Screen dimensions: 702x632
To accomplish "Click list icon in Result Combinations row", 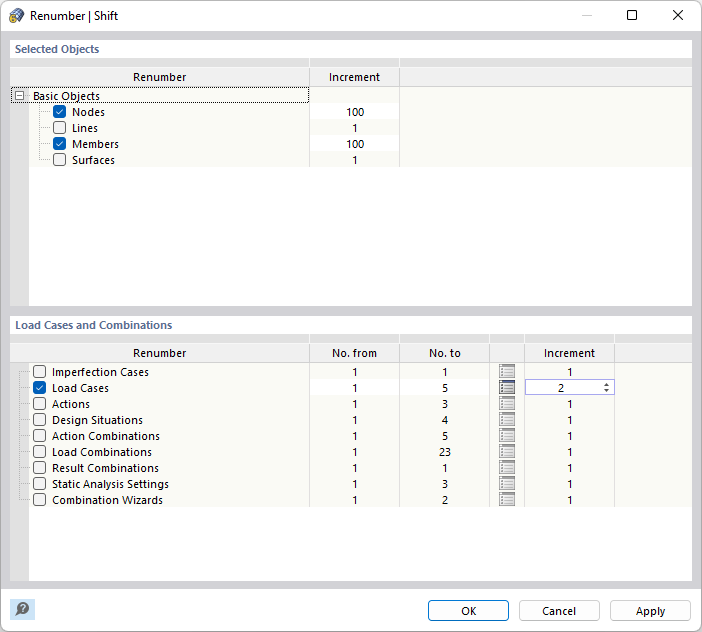I will 507,468.
